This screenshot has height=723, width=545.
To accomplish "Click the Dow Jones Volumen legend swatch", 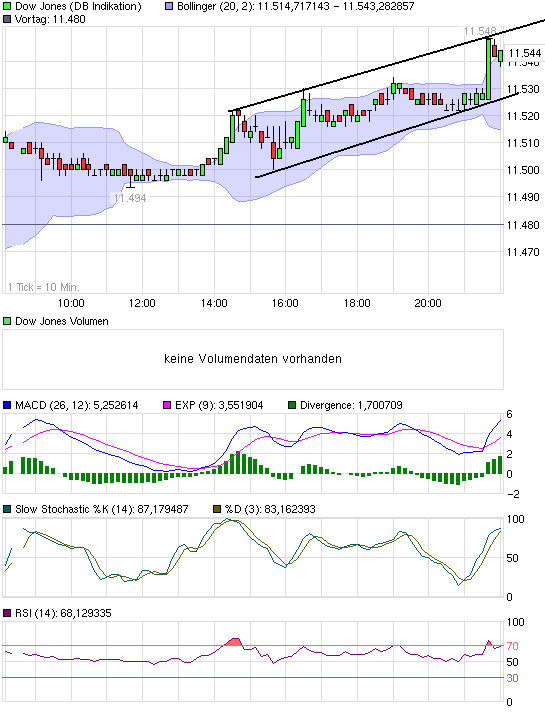I will tap(7, 321).
